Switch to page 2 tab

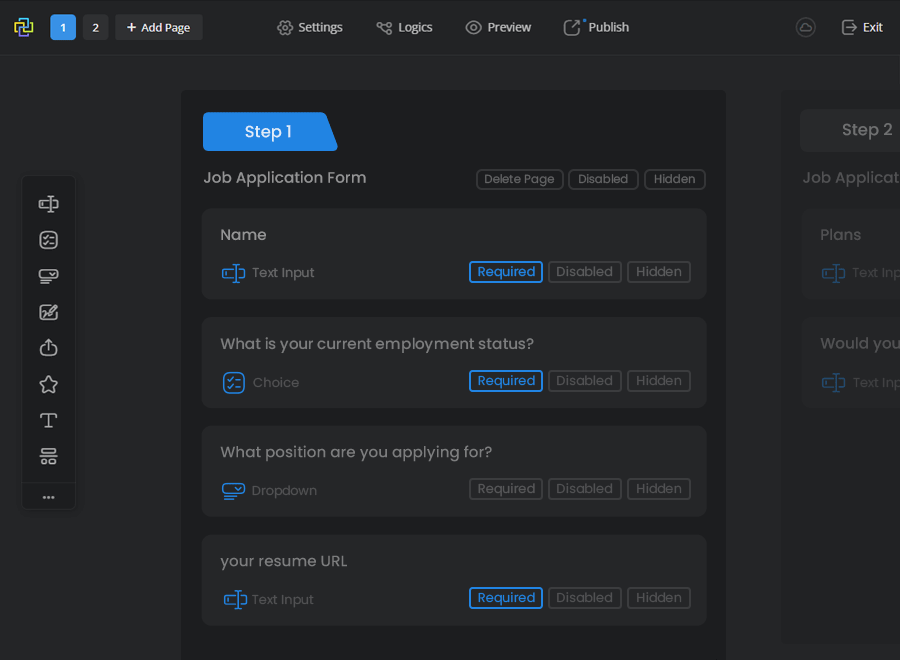[x=95, y=28]
